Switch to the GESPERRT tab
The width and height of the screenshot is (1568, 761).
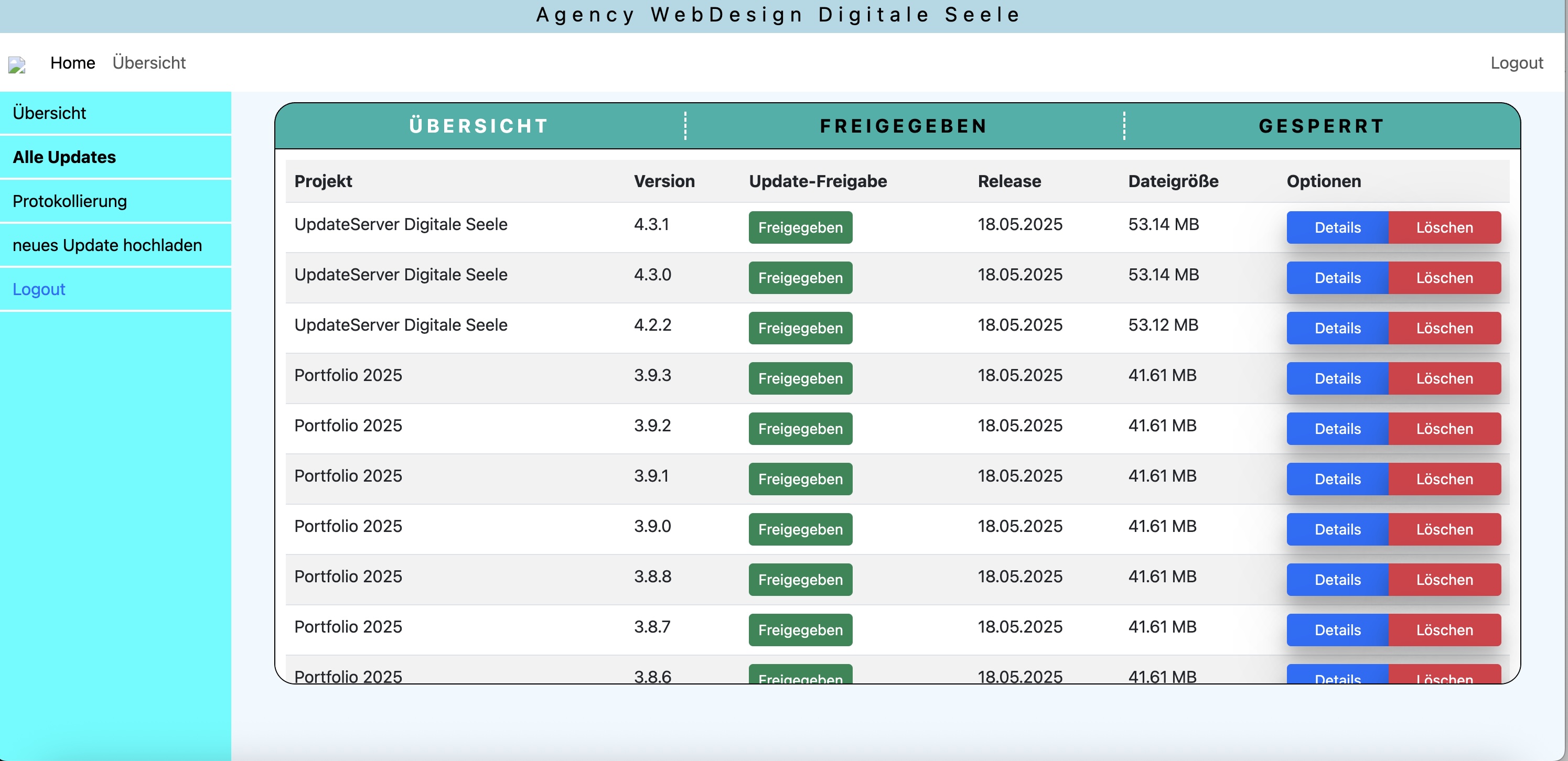click(x=1322, y=126)
